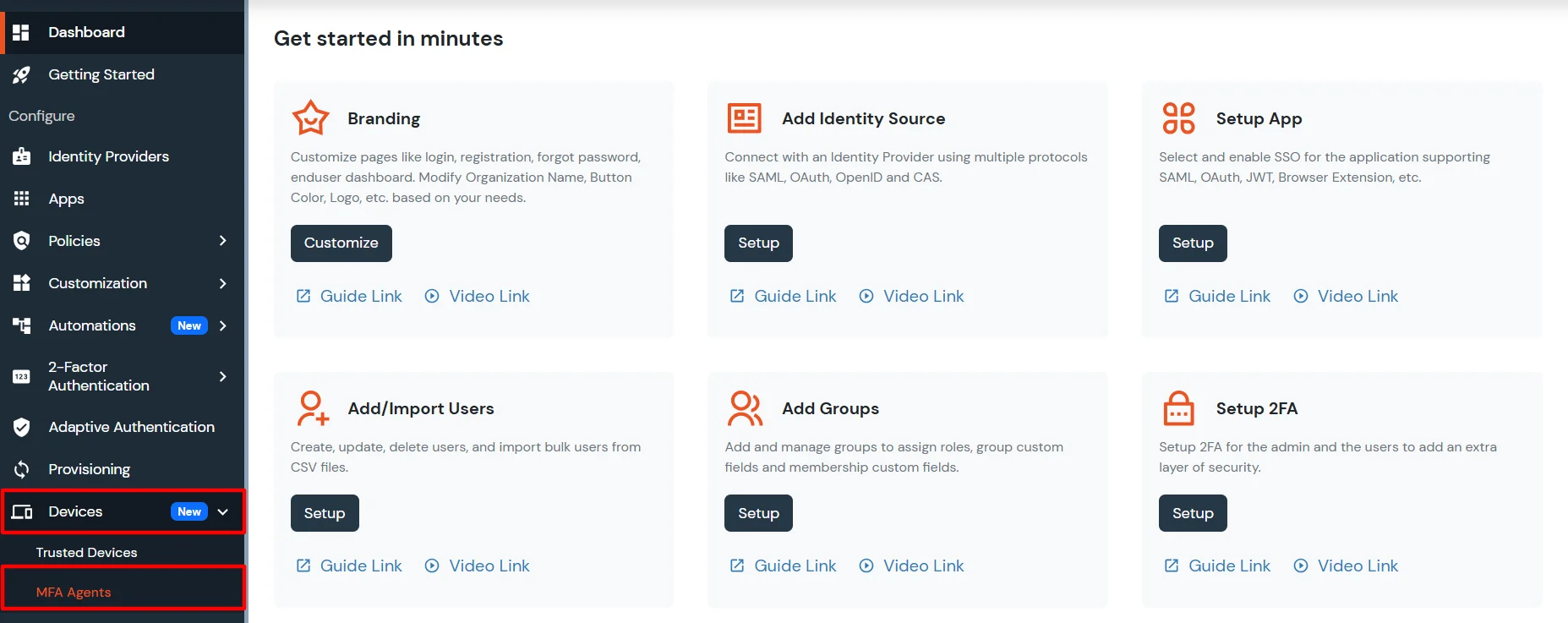1568x623 pixels.
Task: Click Setup under Add Groups
Action: tap(758, 513)
